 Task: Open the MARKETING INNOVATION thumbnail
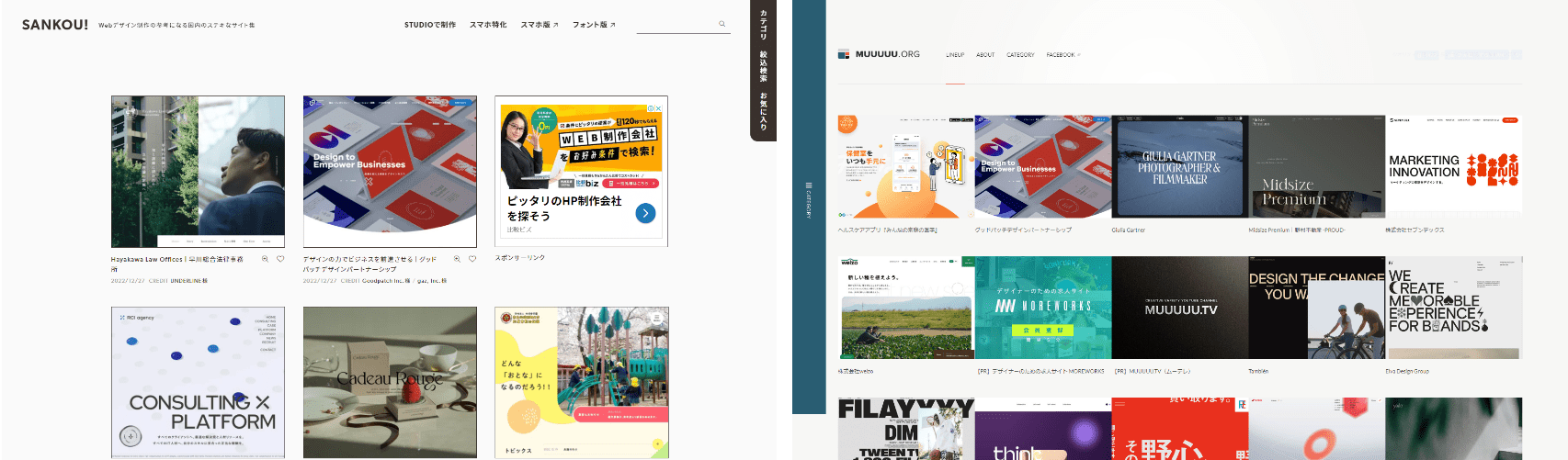coord(1454,167)
